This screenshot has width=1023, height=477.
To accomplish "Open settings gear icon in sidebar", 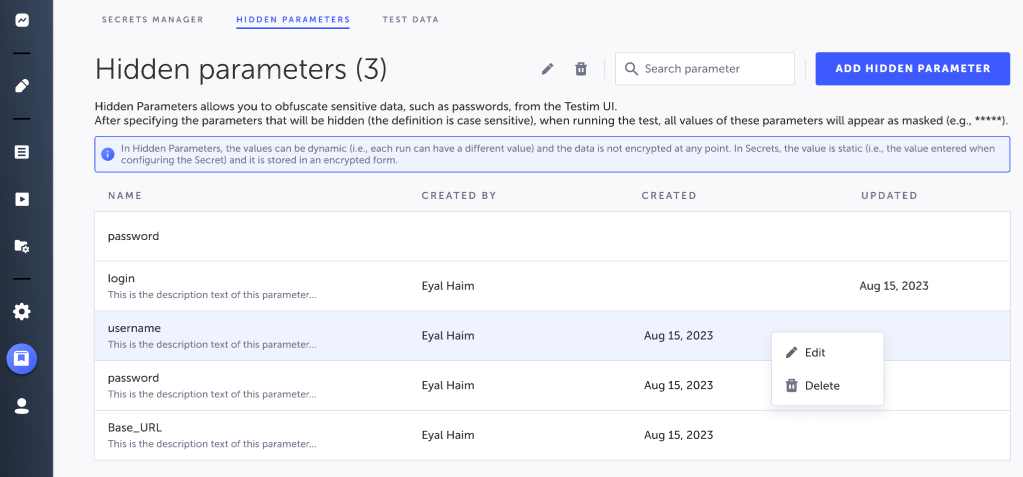I will [22, 312].
